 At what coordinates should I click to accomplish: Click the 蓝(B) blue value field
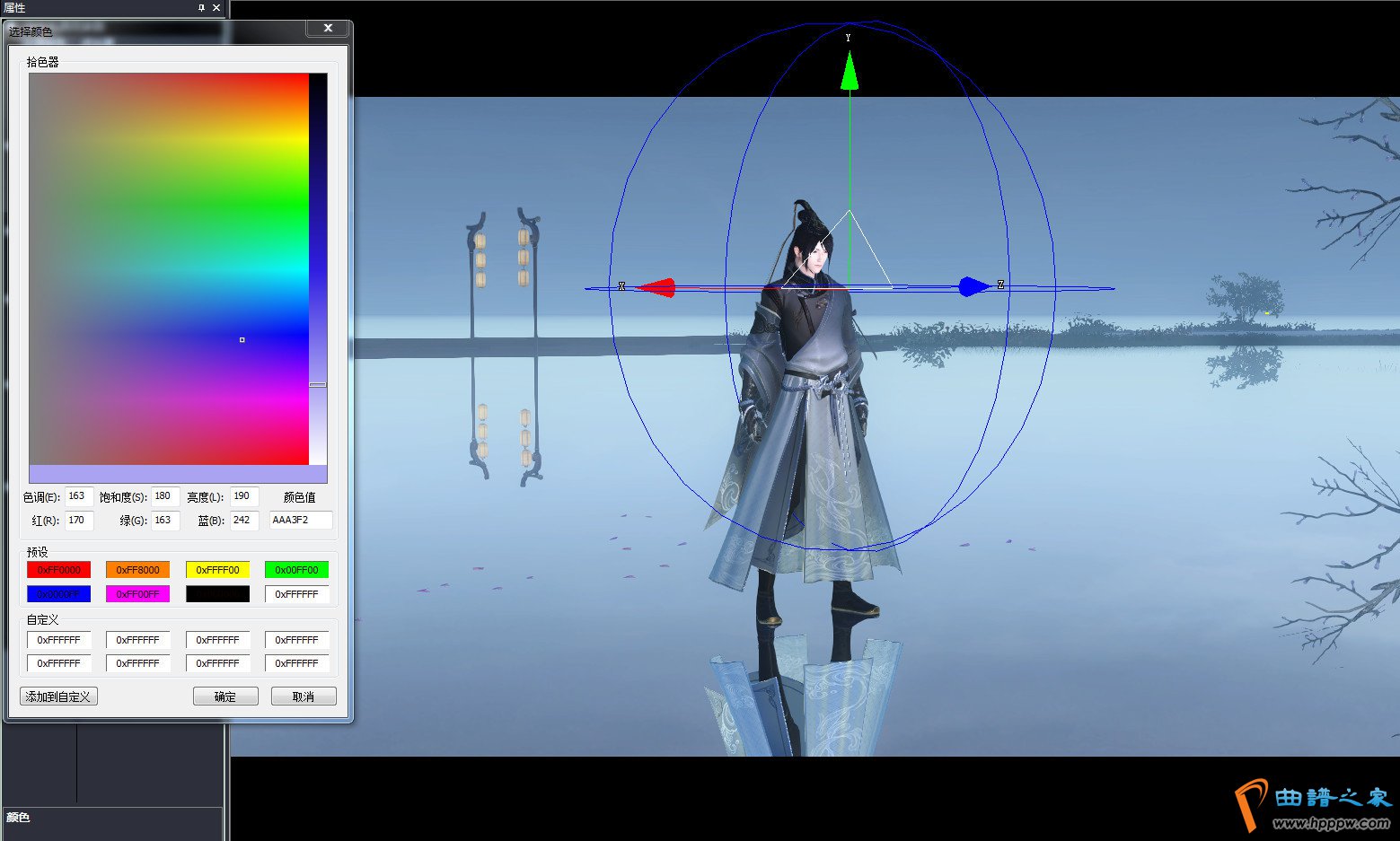(244, 521)
